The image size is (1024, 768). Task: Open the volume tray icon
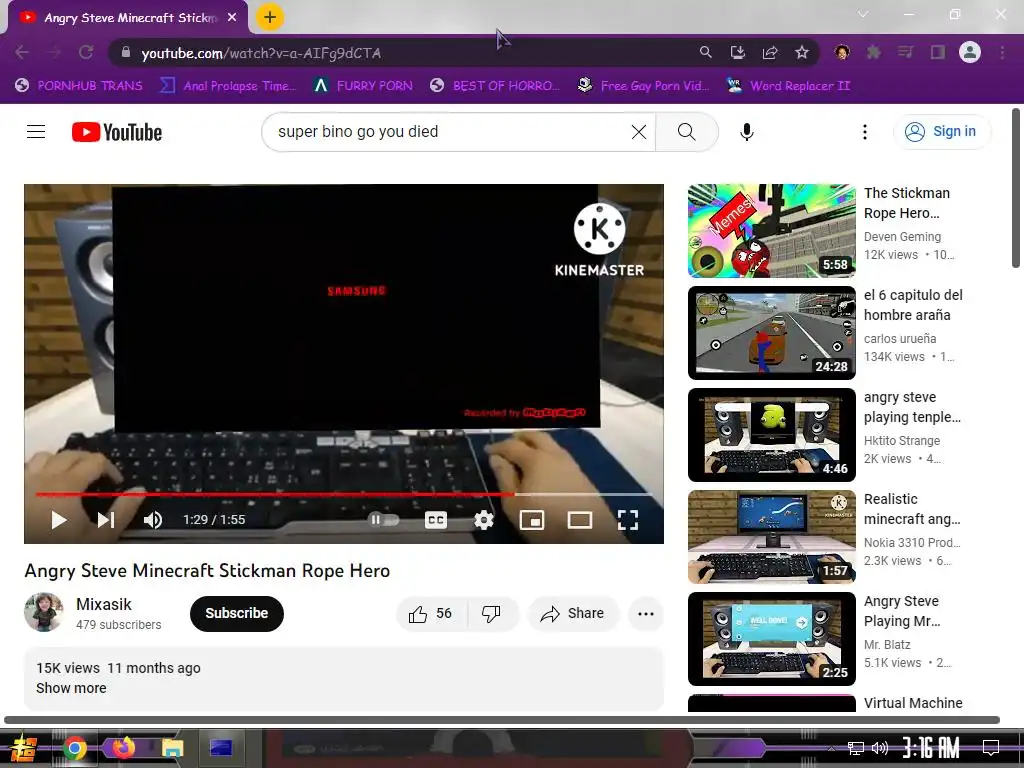[x=880, y=748]
